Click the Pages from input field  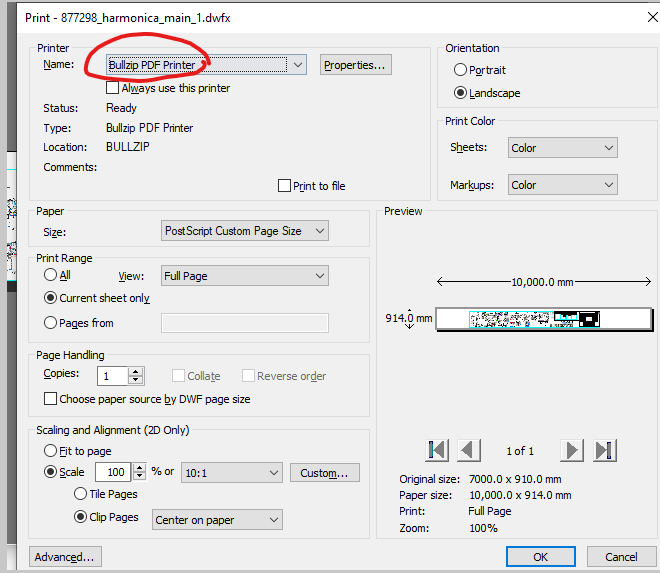point(245,323)
